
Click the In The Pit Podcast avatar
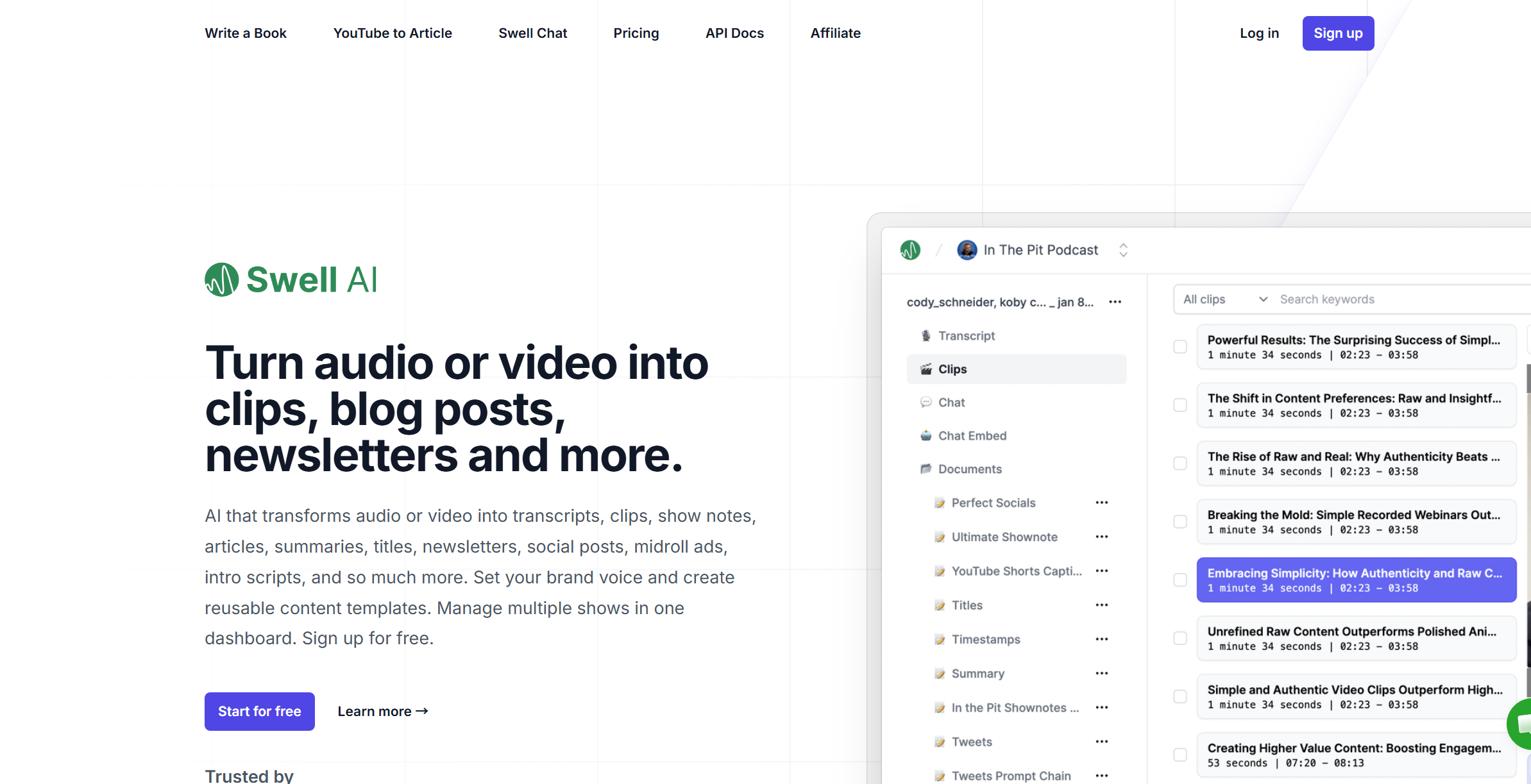point(967,250)
